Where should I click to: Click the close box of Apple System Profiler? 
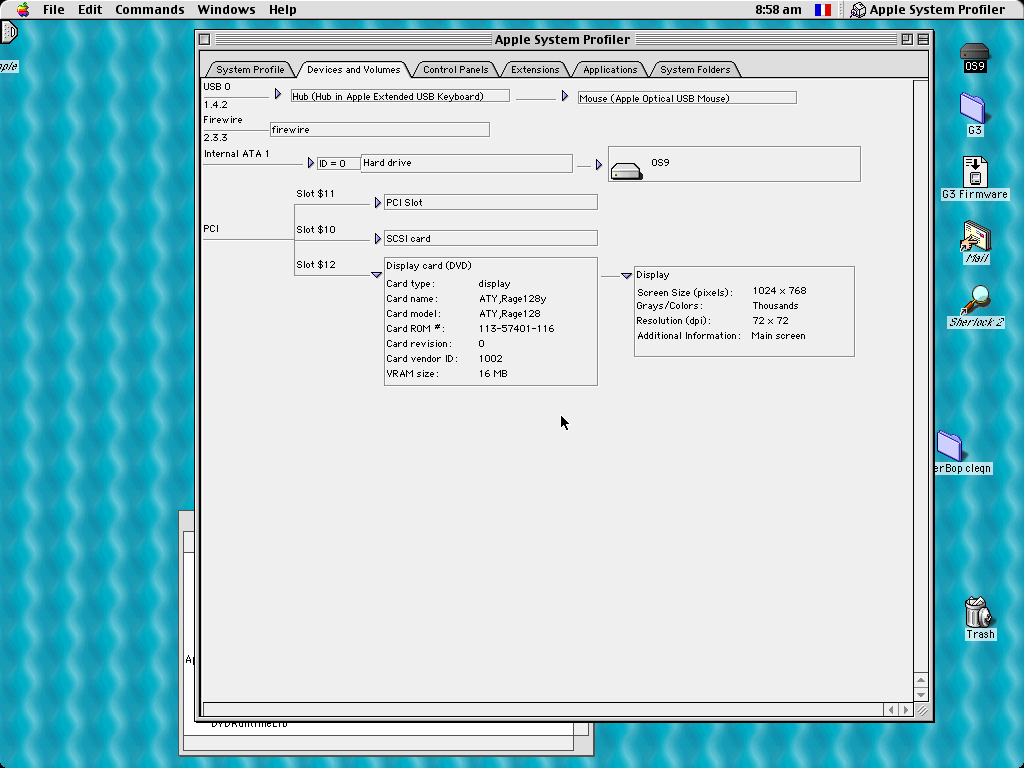[x=204, y=39]
